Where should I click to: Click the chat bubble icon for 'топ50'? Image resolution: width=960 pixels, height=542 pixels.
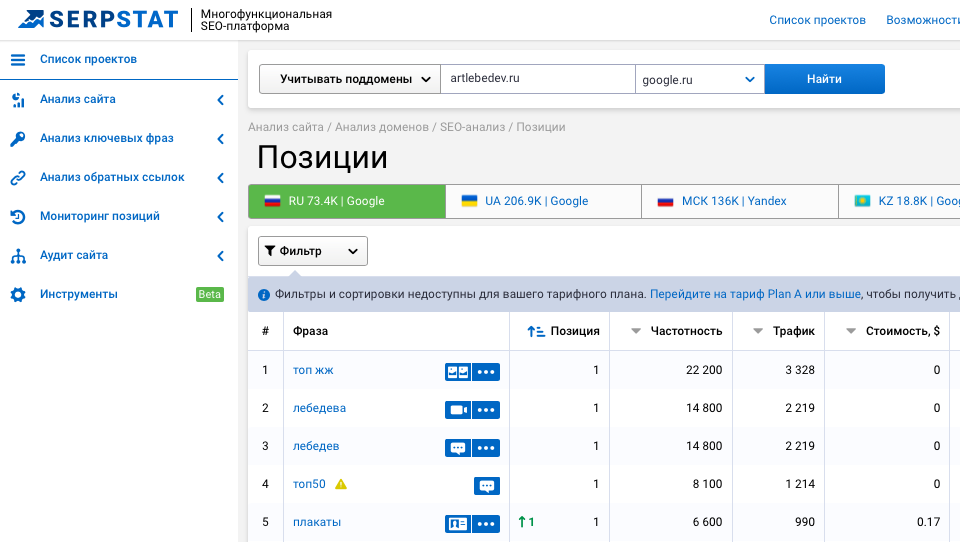[486, 485]
